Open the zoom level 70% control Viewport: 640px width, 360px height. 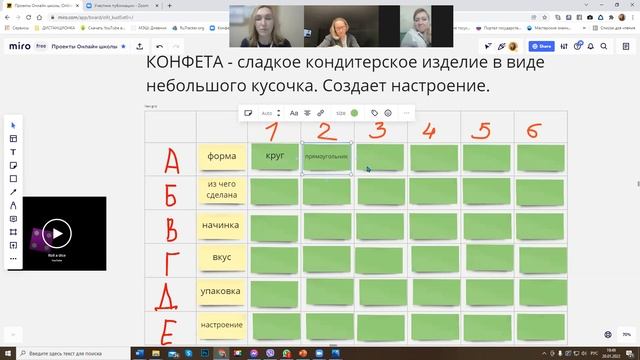click(x=627, y=334)
